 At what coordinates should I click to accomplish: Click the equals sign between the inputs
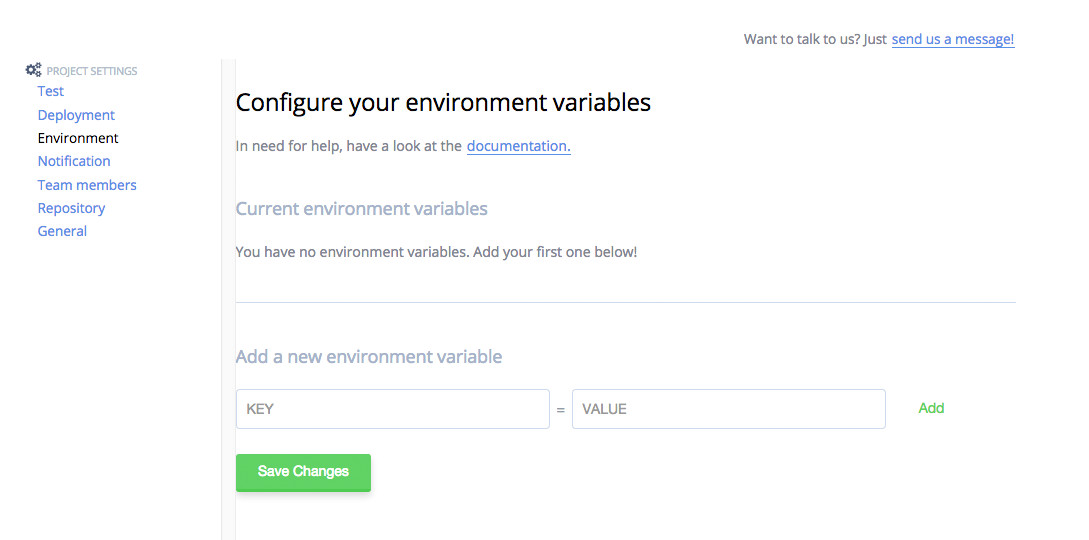tap(561, 410)
